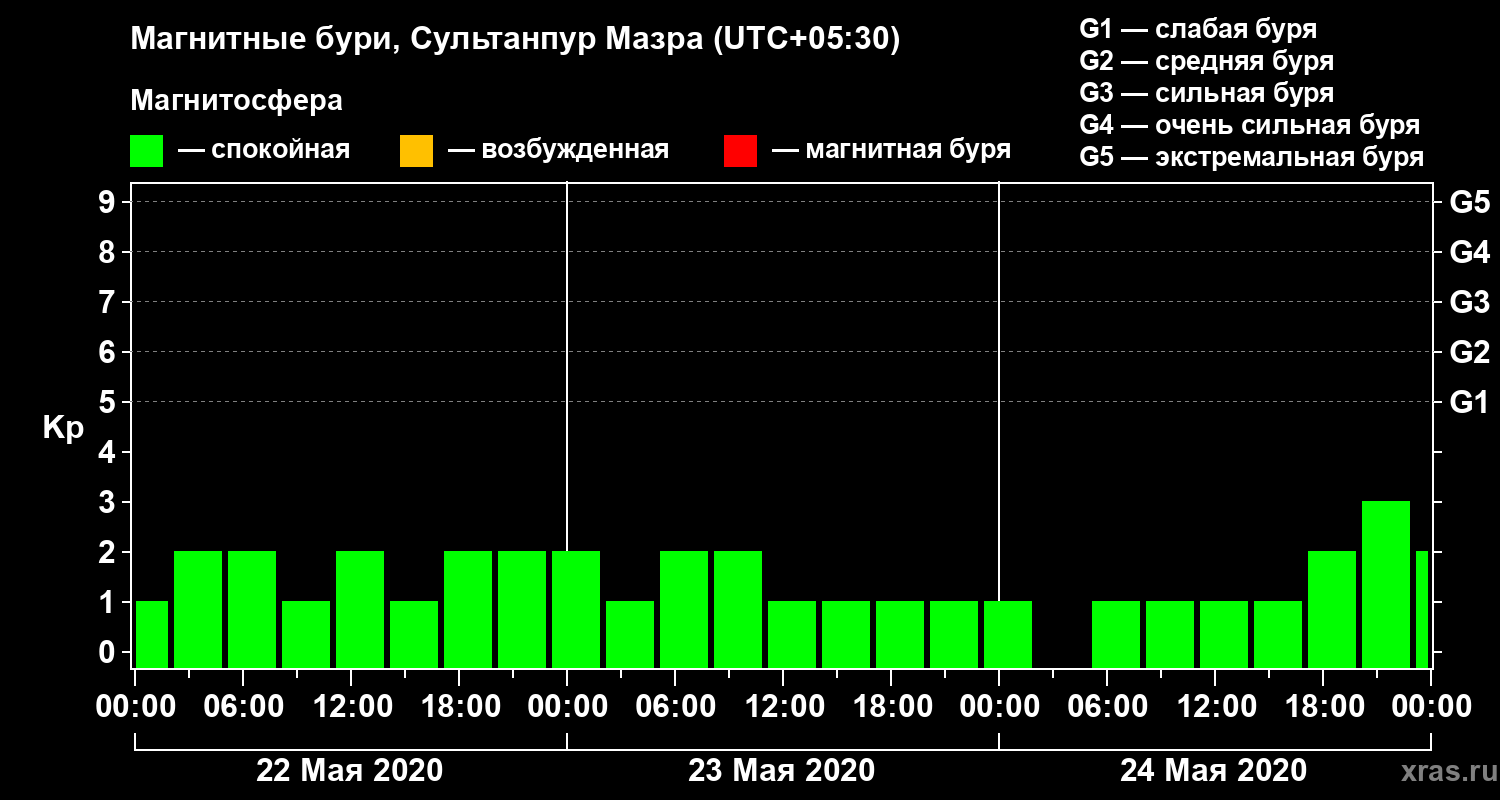Click the red магнитная буря legend swatch
Viewport: 1500px width, 800px height.
coord(740,151)
